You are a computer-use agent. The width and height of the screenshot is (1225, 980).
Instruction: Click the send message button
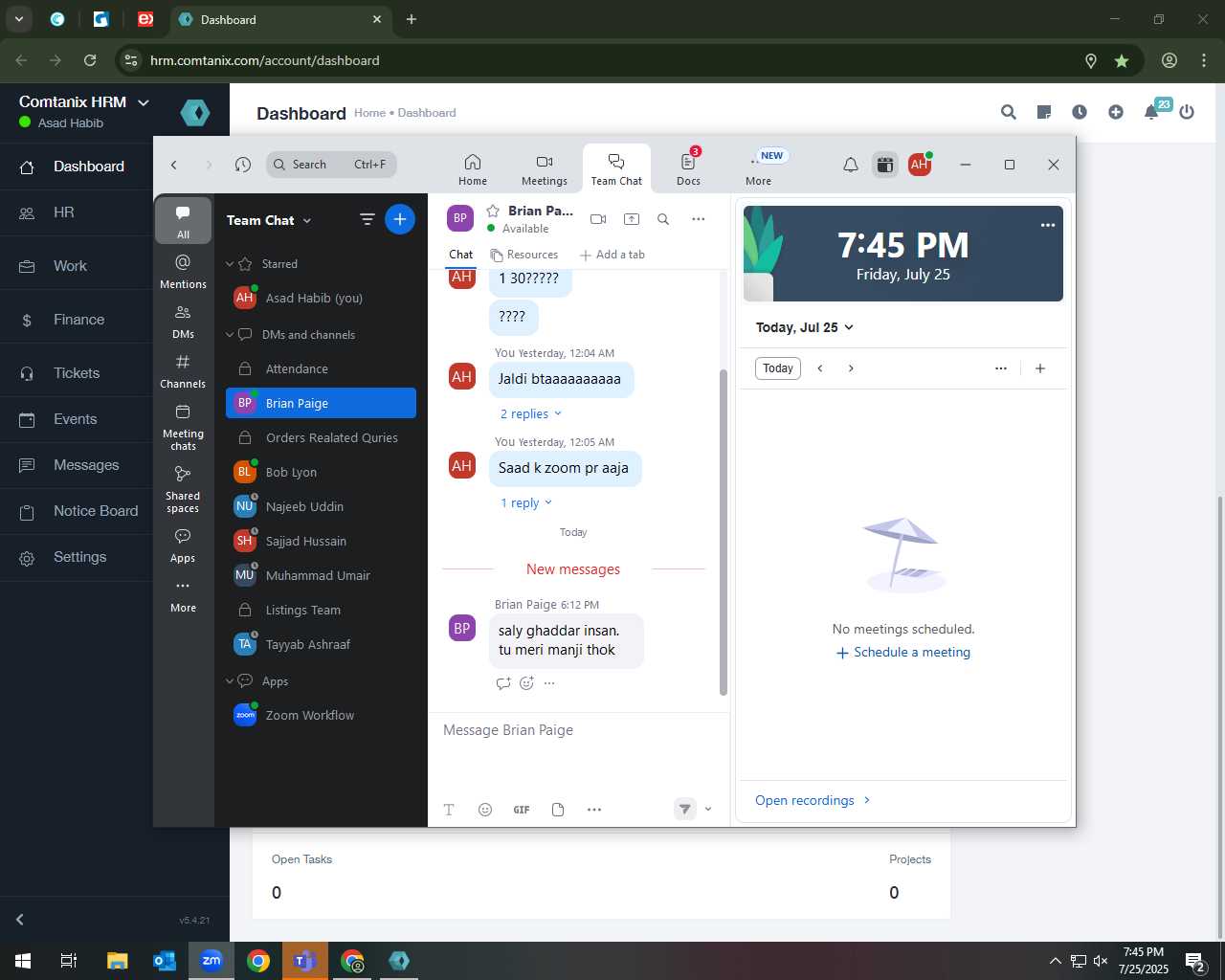[x=685, y=809]
